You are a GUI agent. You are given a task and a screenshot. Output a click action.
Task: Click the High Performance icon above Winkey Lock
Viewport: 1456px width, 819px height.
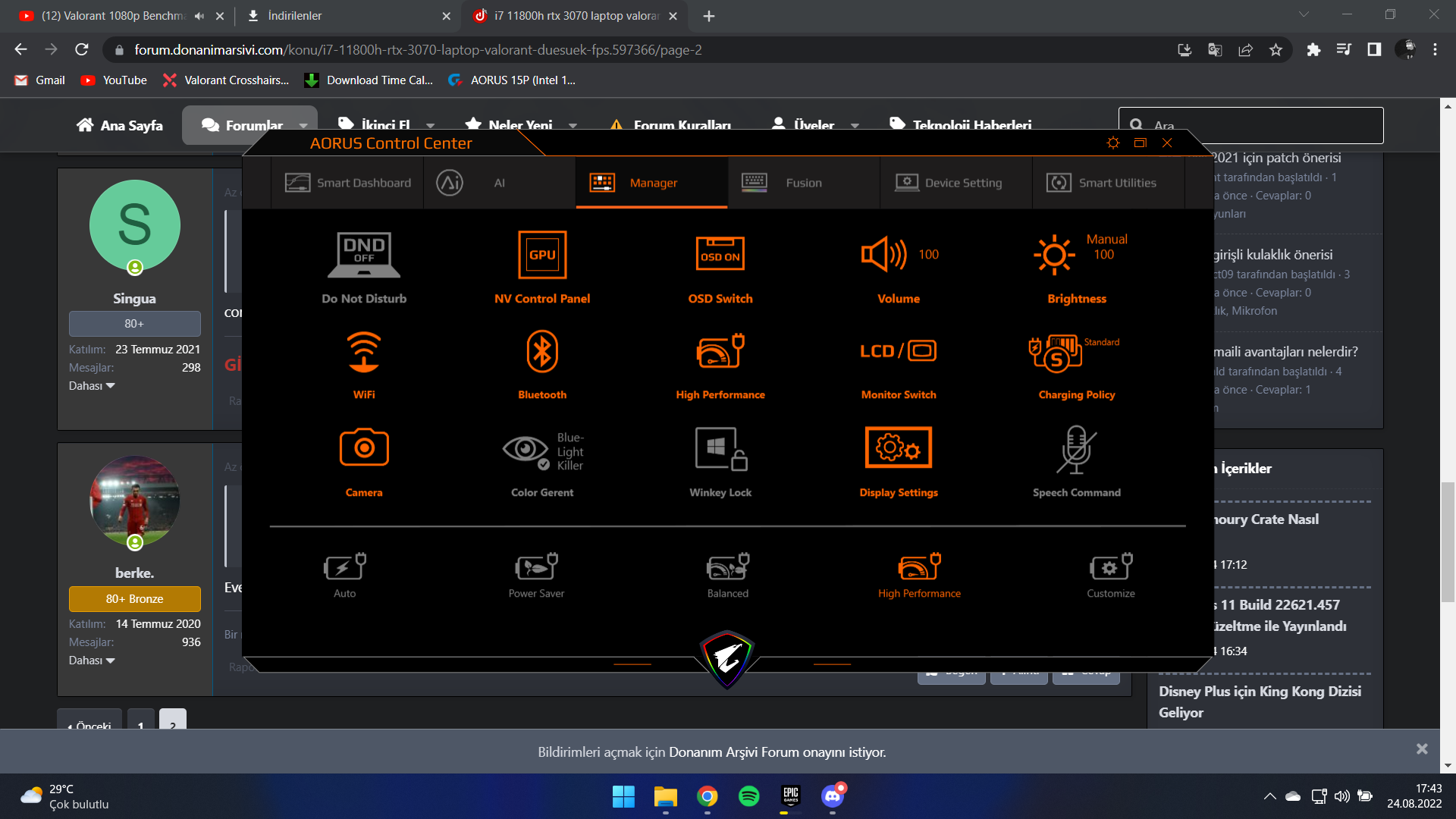pos(720,351)
